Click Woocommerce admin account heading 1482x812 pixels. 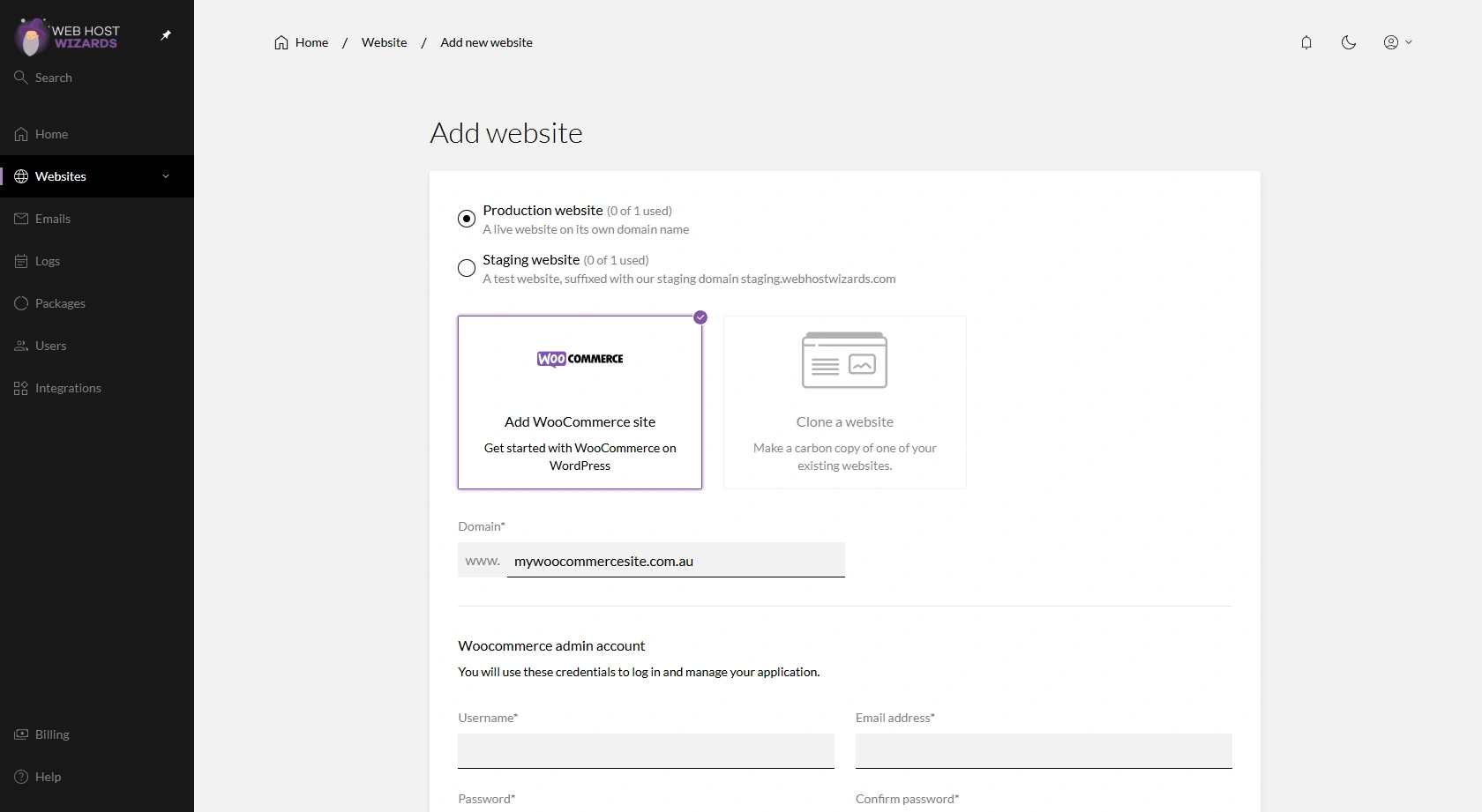click(x=551, y=645)
